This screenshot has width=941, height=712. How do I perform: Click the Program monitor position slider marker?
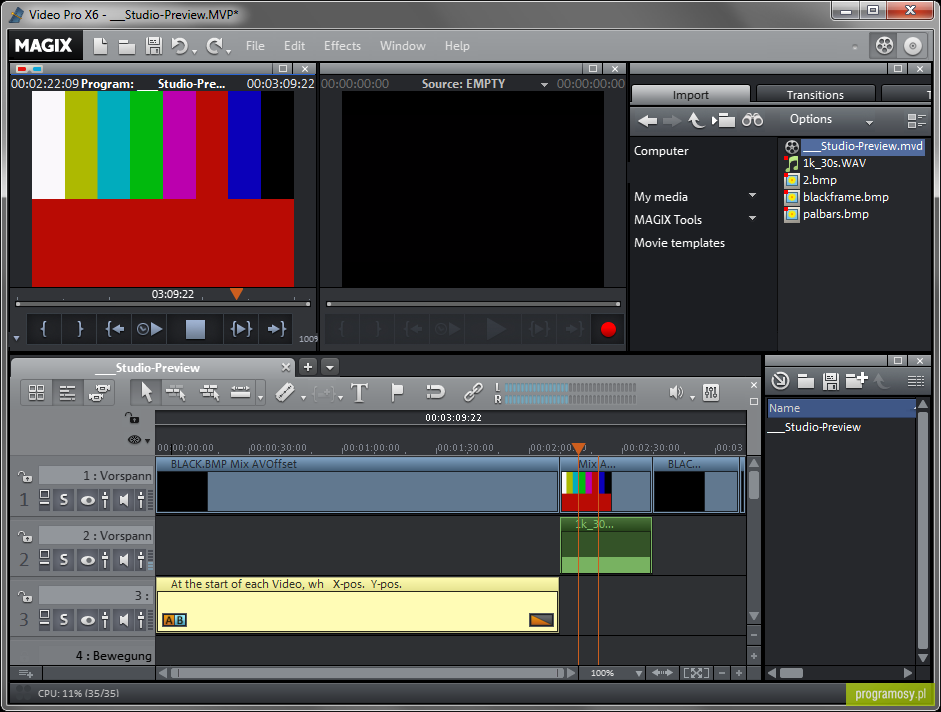coord(236,294)
